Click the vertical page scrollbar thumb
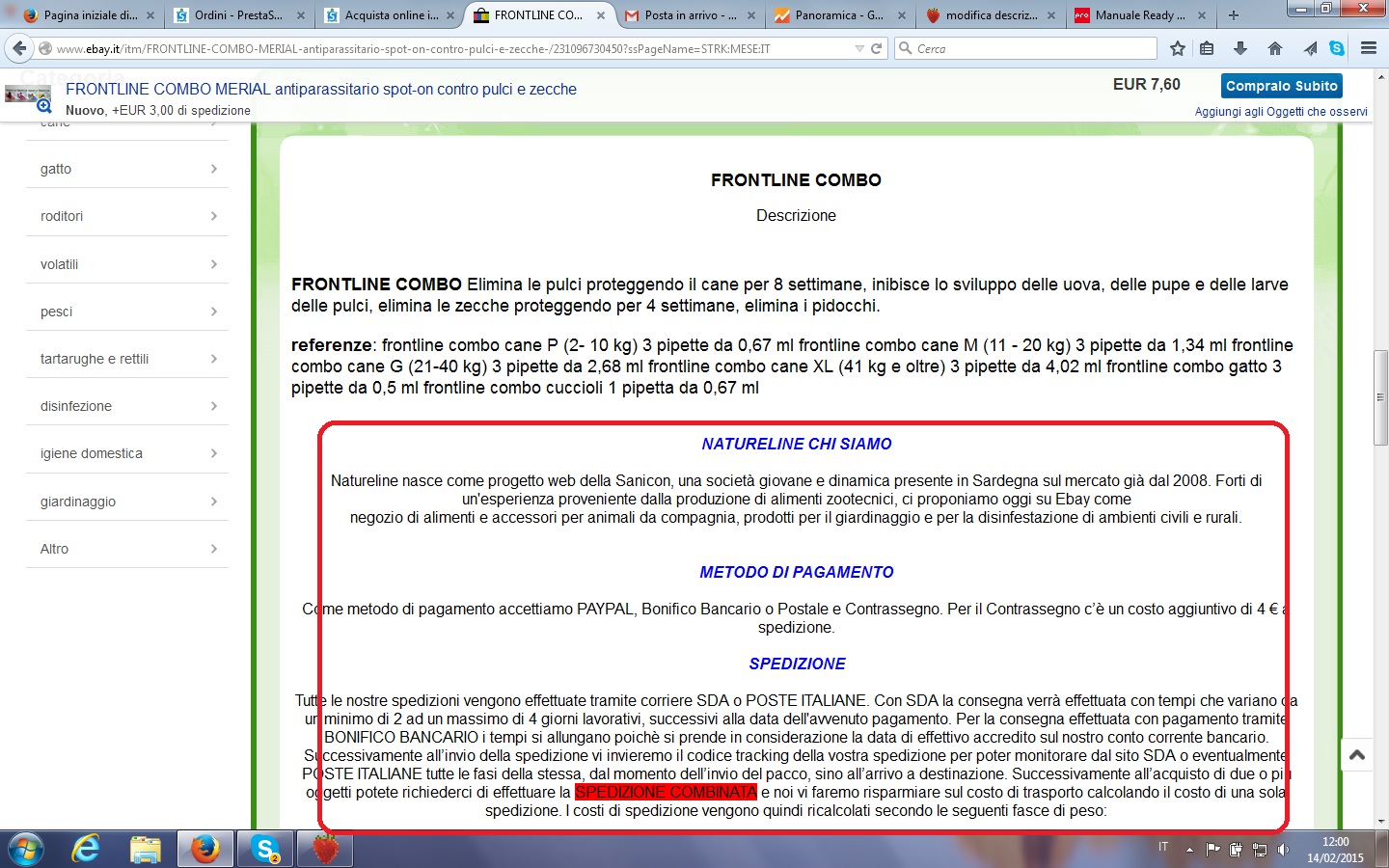Image resolution: width=1389 pixels, height=868 pixels. coord(1380,397)
